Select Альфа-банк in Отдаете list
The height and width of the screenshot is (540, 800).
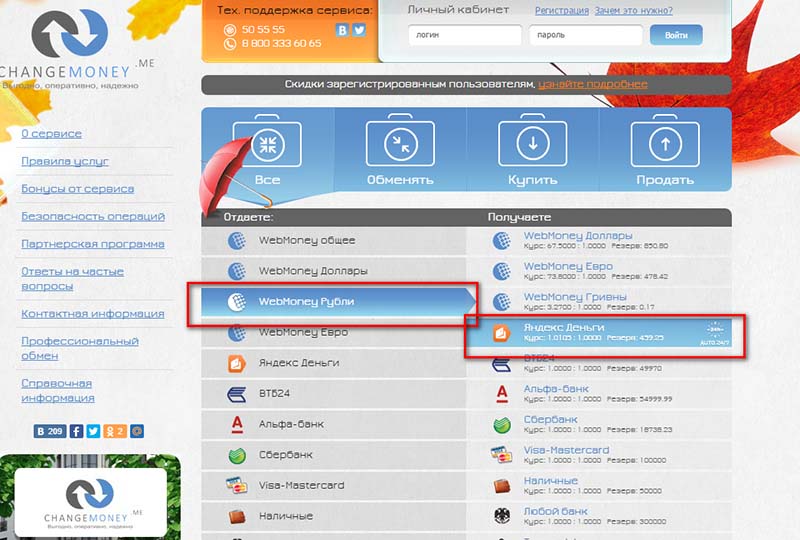click(334, 424)
